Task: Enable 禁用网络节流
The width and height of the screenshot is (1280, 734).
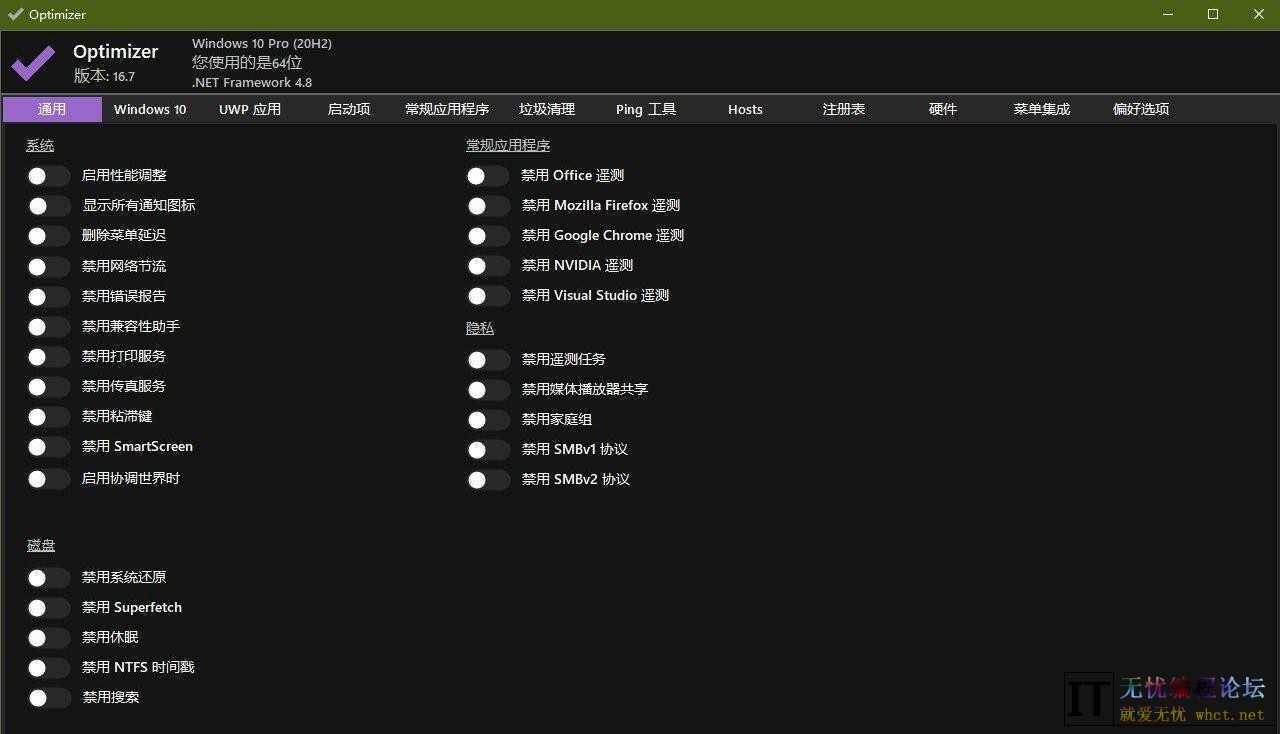Action: 48,266
